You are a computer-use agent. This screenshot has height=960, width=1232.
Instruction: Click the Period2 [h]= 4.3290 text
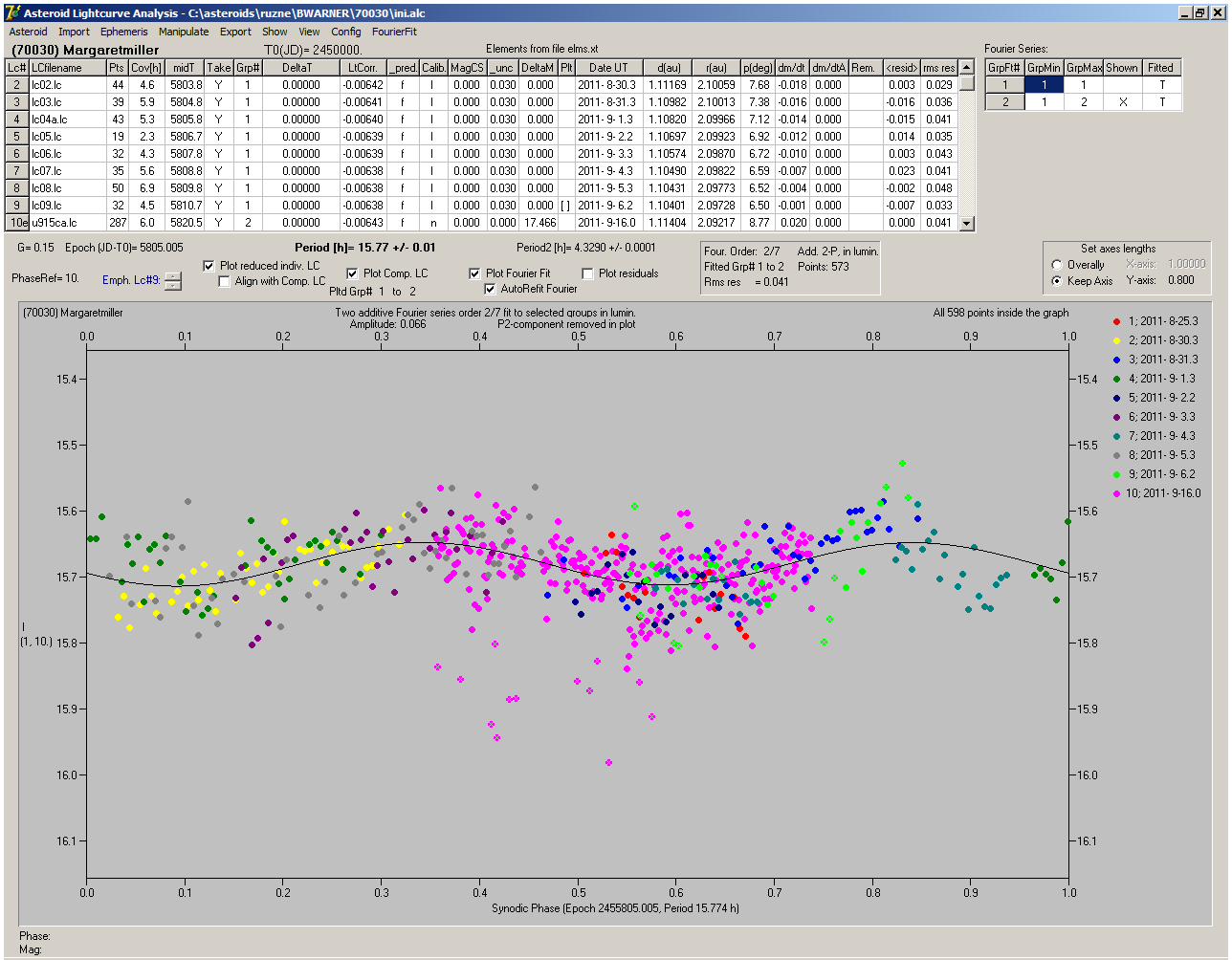[586, 248]
